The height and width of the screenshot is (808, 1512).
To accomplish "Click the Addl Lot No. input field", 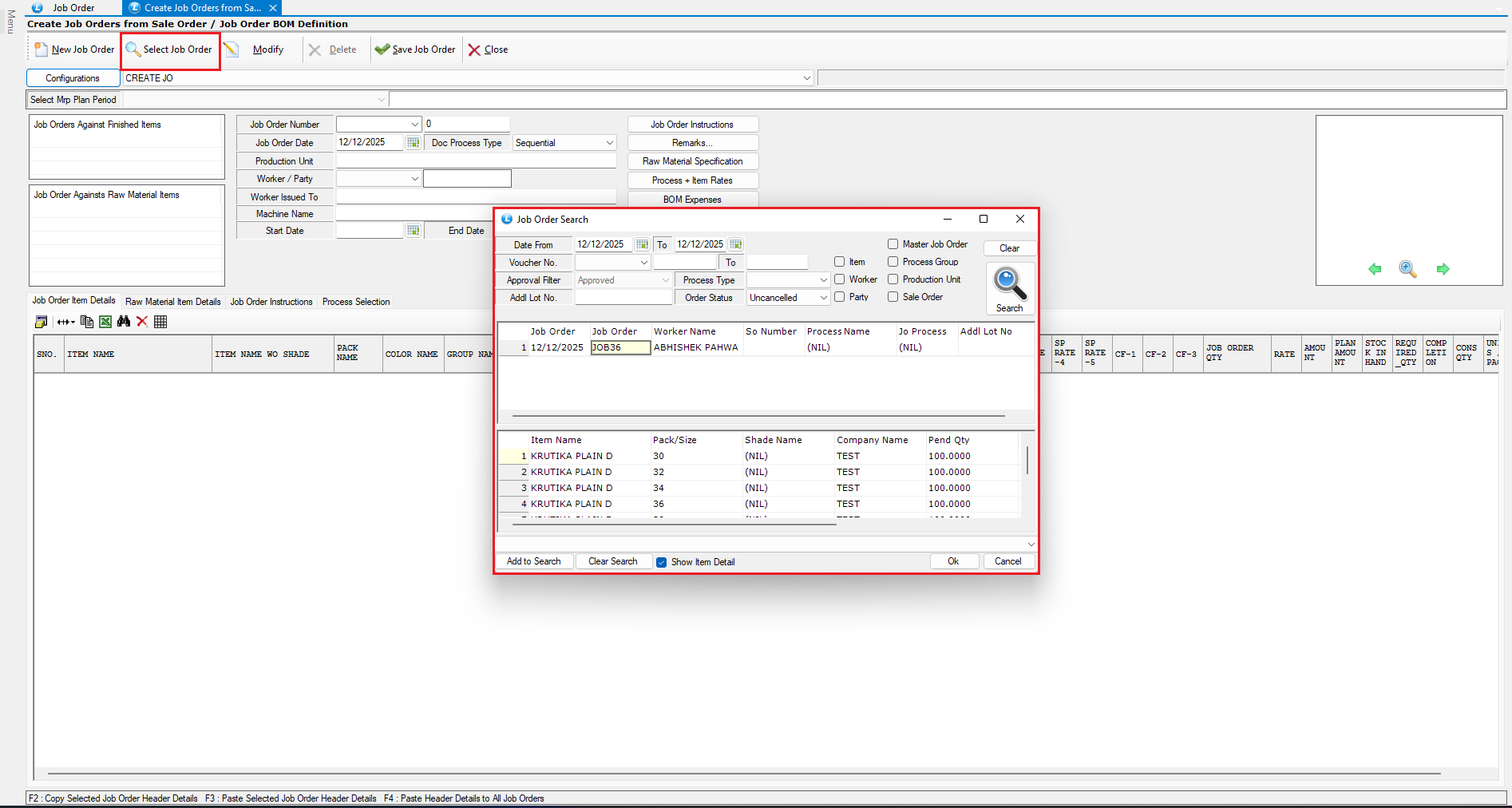I will (623, 298).
